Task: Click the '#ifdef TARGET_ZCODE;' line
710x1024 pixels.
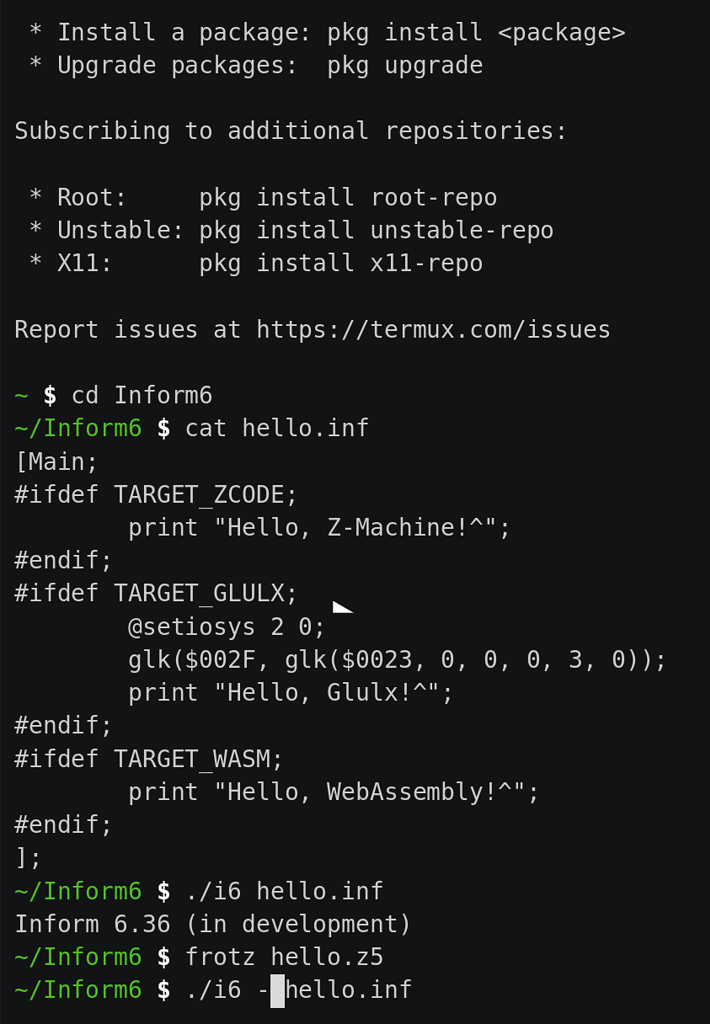Action: pyautogui.click(x=155, y=495)
